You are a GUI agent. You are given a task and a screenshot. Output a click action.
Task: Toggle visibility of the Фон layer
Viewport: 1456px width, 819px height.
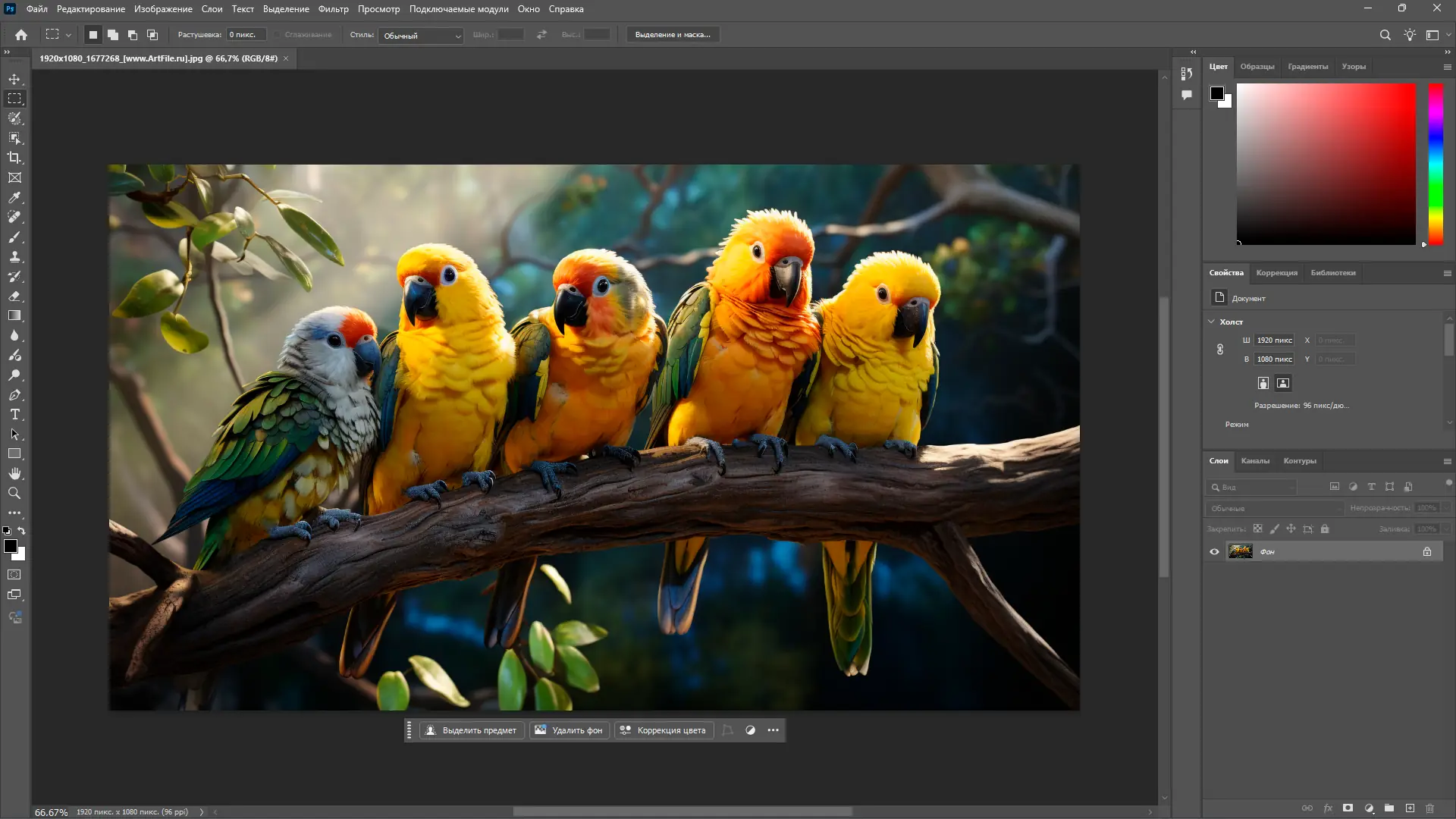1215,551
